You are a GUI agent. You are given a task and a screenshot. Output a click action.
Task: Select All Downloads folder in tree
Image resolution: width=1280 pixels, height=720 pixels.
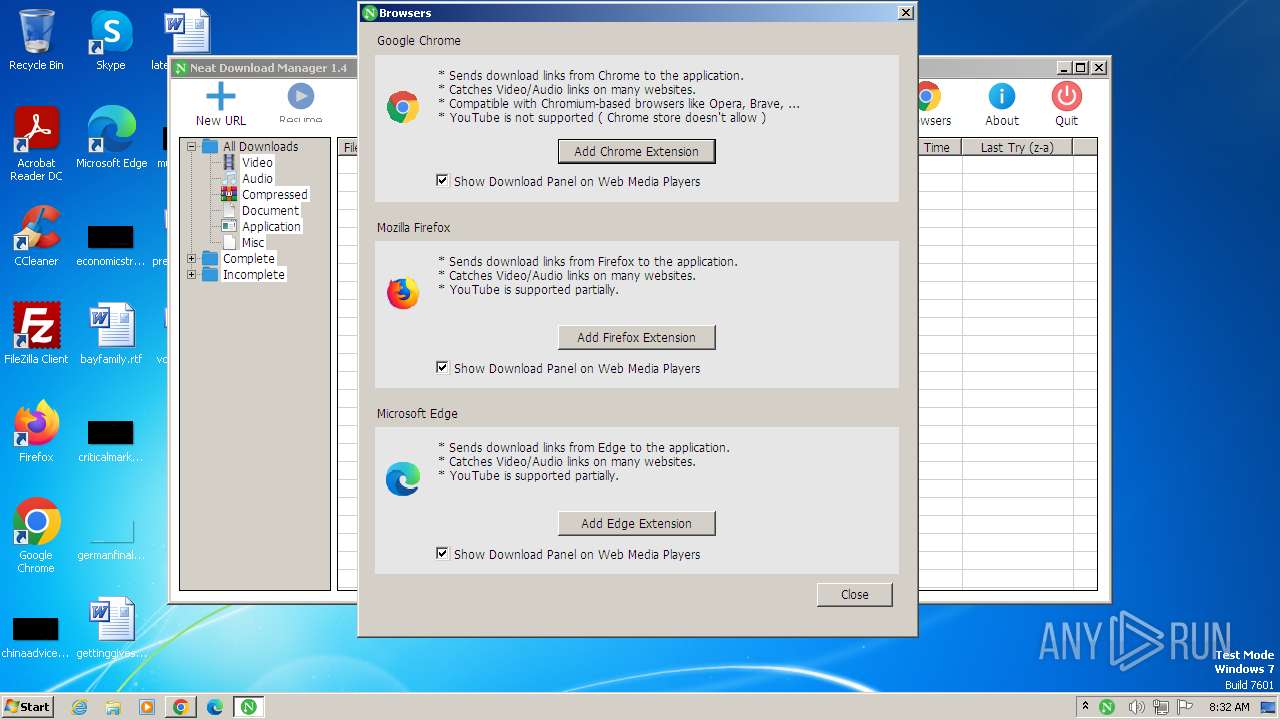pos(260,146)
